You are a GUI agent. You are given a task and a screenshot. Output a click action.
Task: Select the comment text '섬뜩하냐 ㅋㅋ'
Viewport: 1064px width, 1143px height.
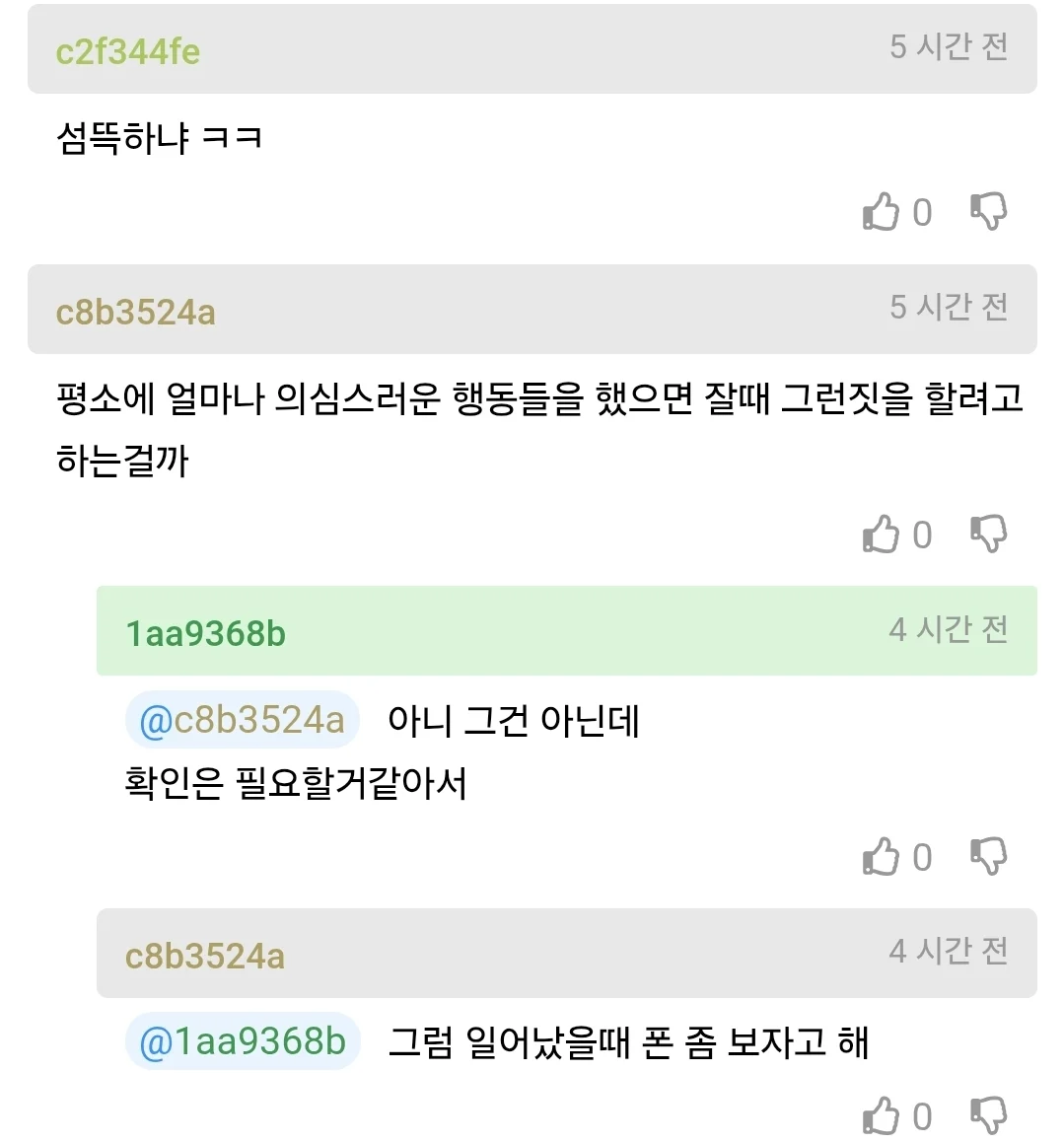pyautogui.click(x=159, y=137)
